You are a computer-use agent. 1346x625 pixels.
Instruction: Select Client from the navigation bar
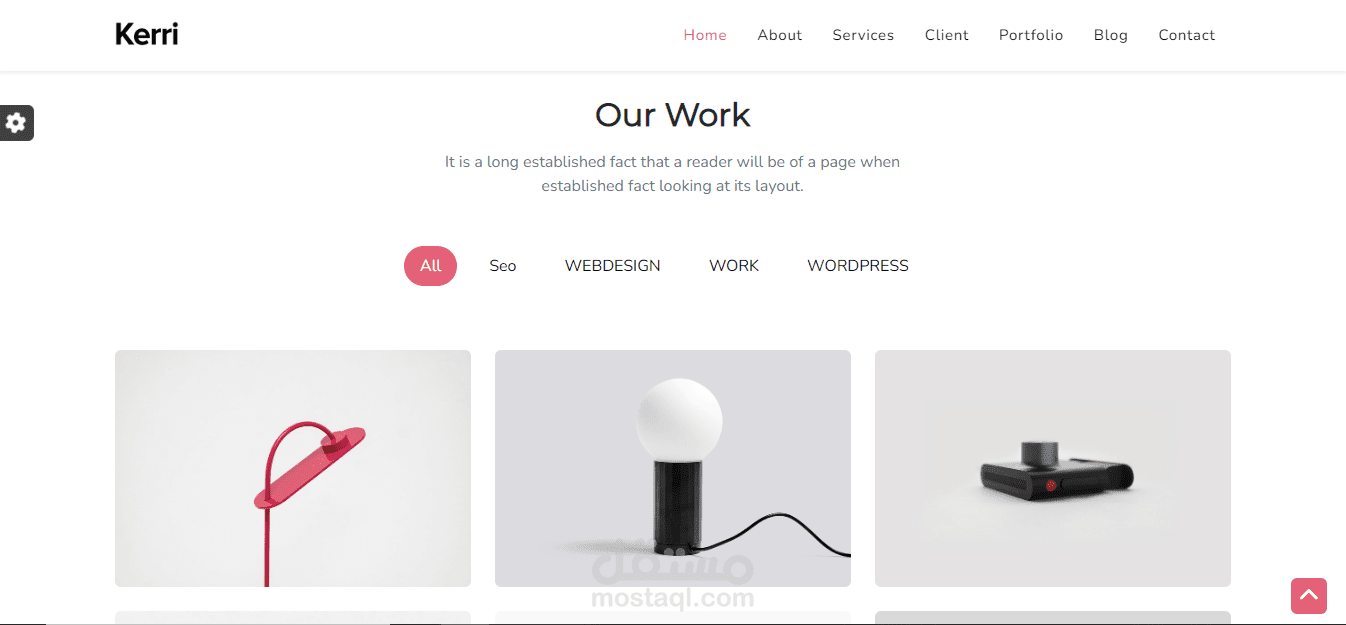[947, 35]
